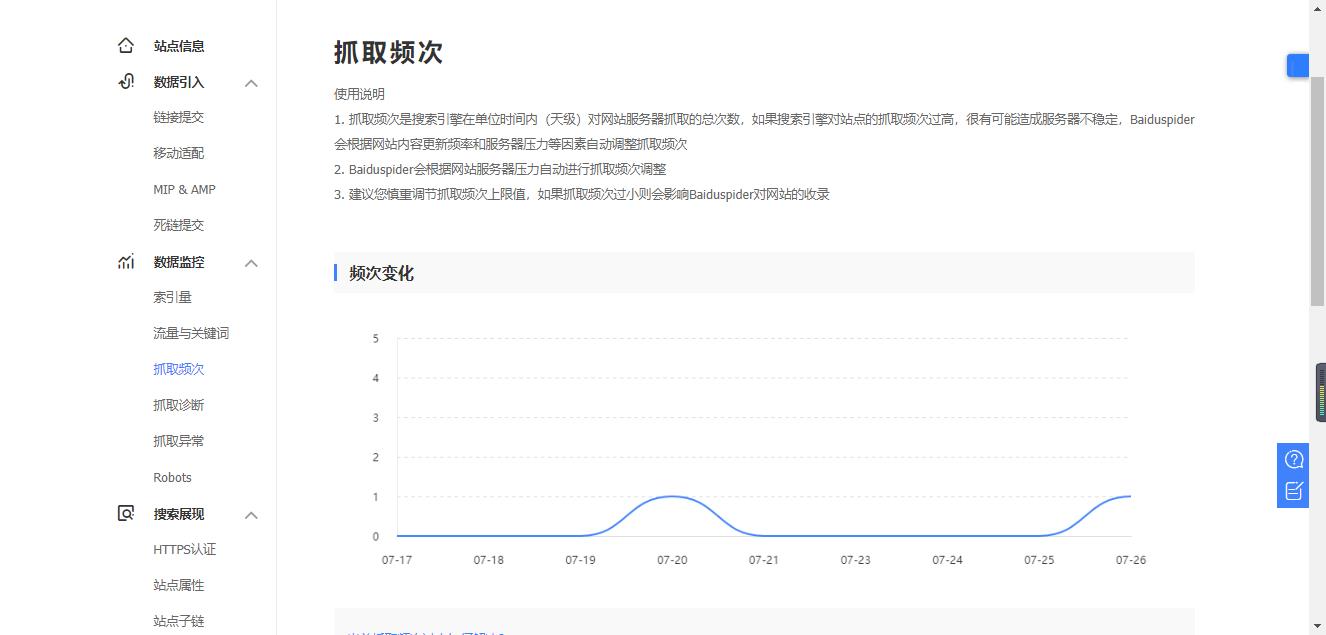Click the 数据监控 section label

tap(179, 262)
